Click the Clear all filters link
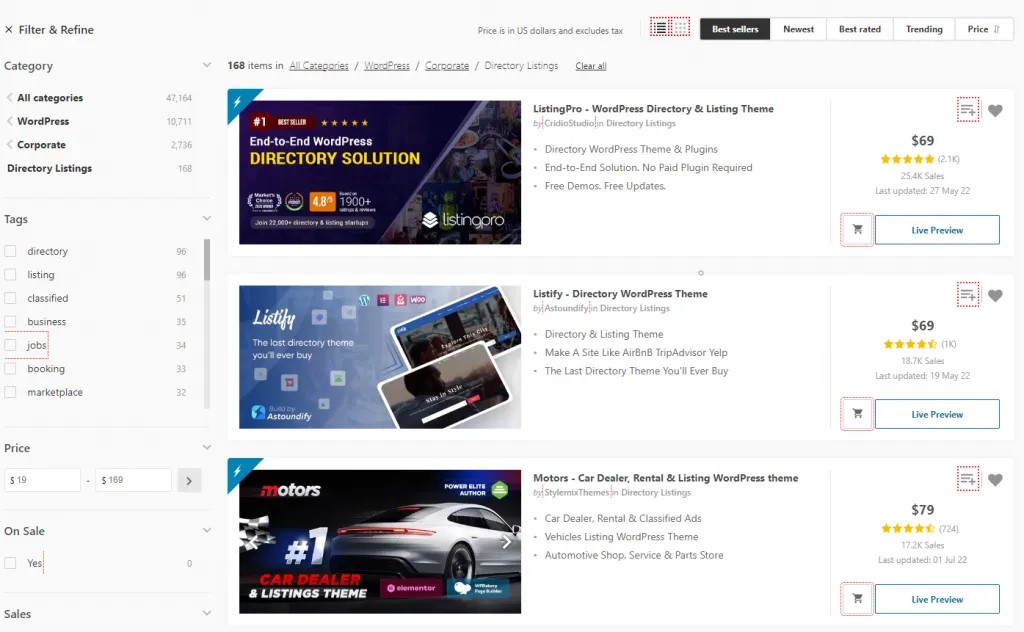The width and height of the screenshot is (1024, 632). tap(590, 66)
